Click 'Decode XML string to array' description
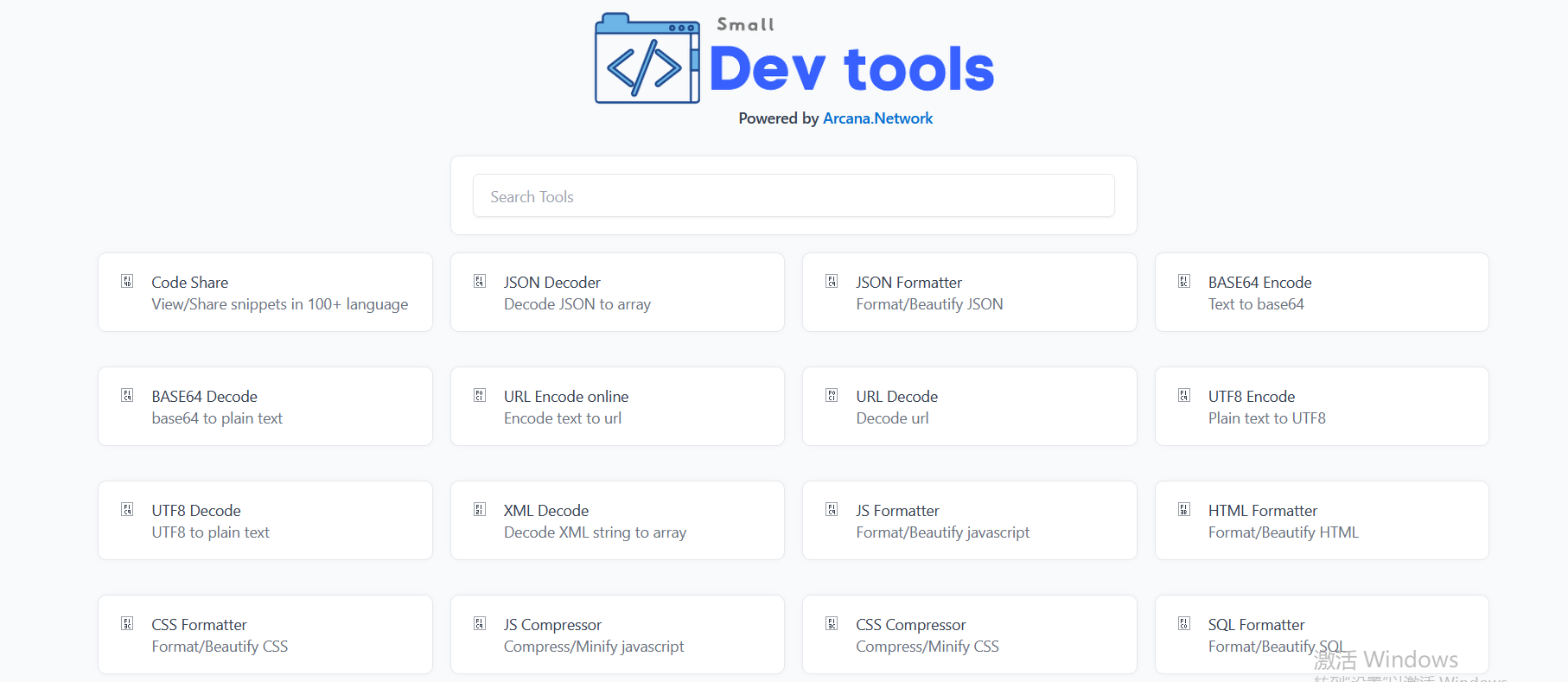Image resolution: width=1568 pixels, height=682 pixels. click(595, 532)
